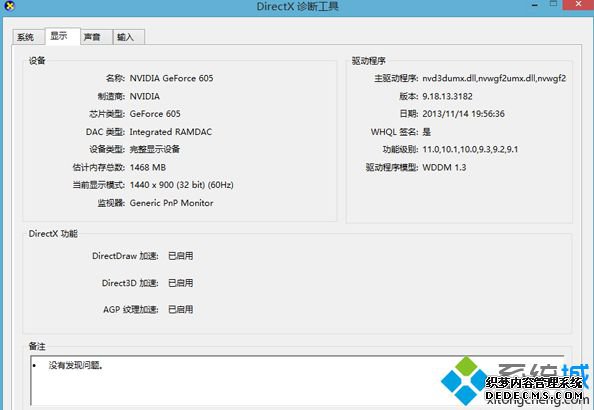Click the DirectDraw 加速 已启用 status
594x410 pixels.
click(181, 256)
